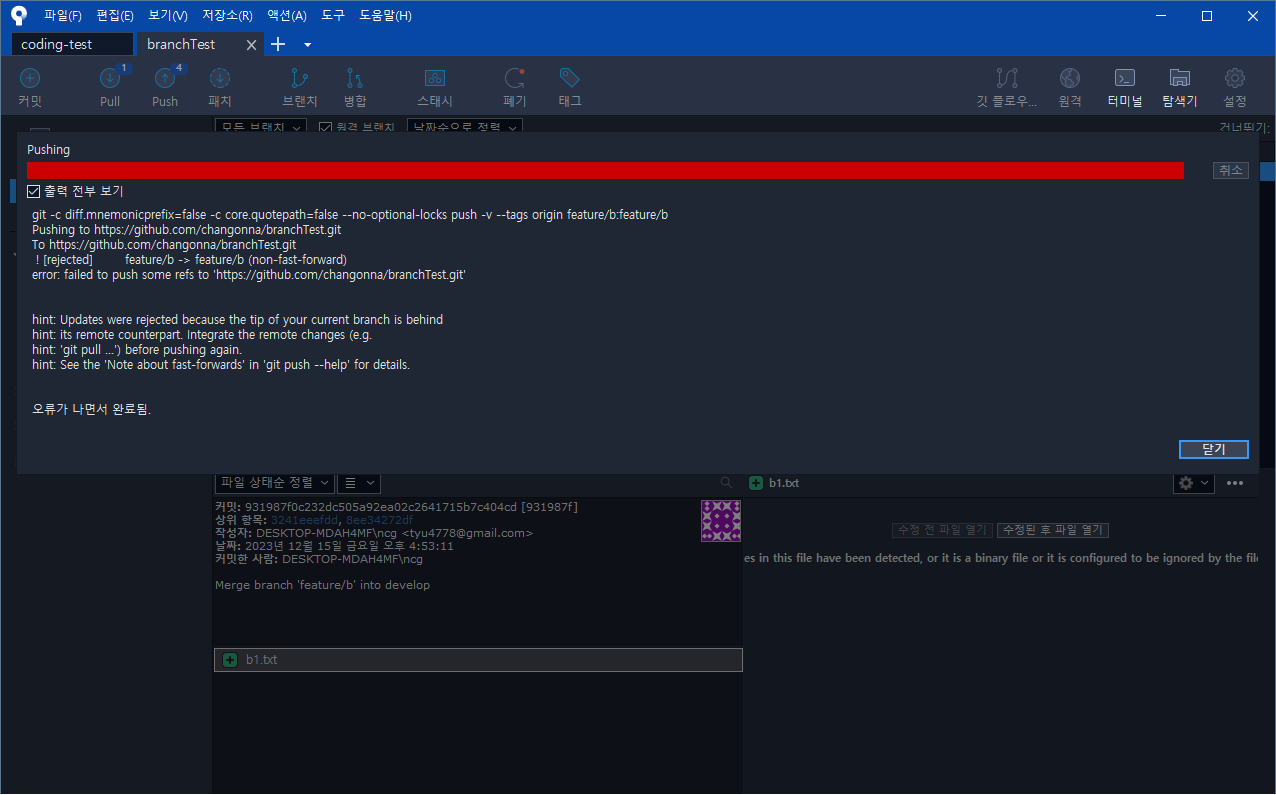The height and width of the screenshot is (795, 1276).
Task: Open the diff gear options dropdown
Action: [x=1193, y=483]
